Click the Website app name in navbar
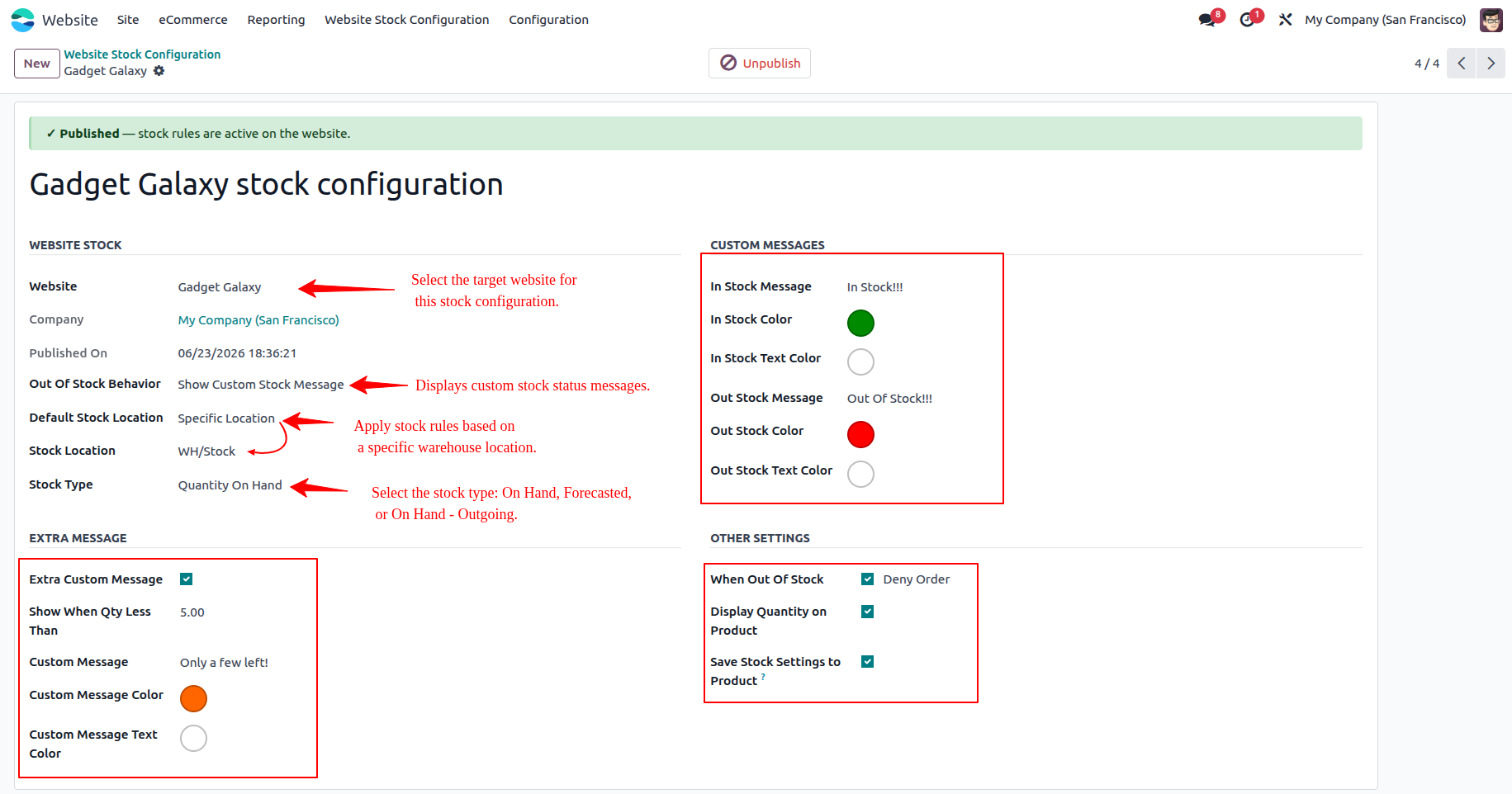 [x=70, y=20]
